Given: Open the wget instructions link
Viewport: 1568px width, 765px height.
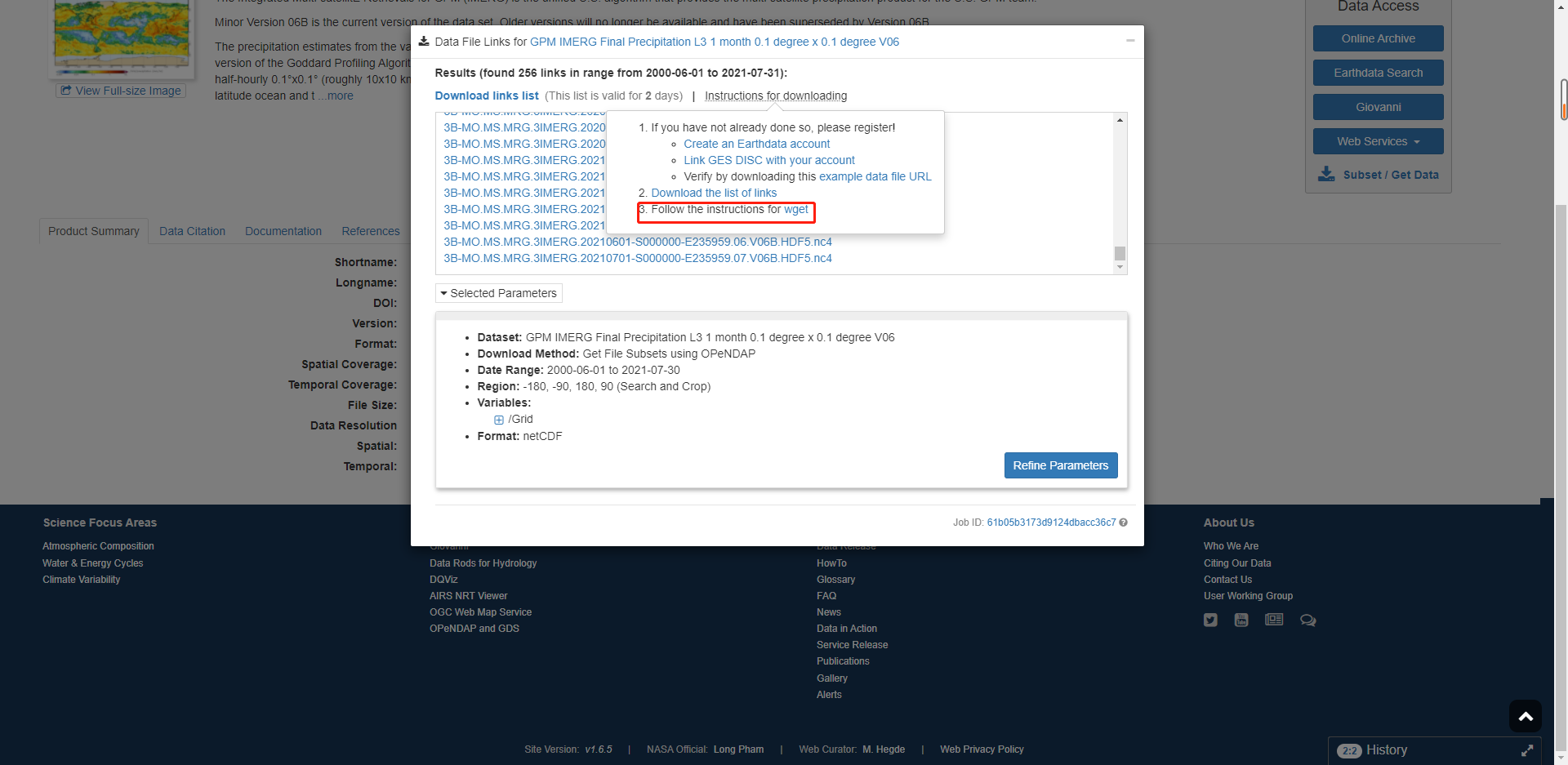Looking at the screenshot, I should click(796, 210).
